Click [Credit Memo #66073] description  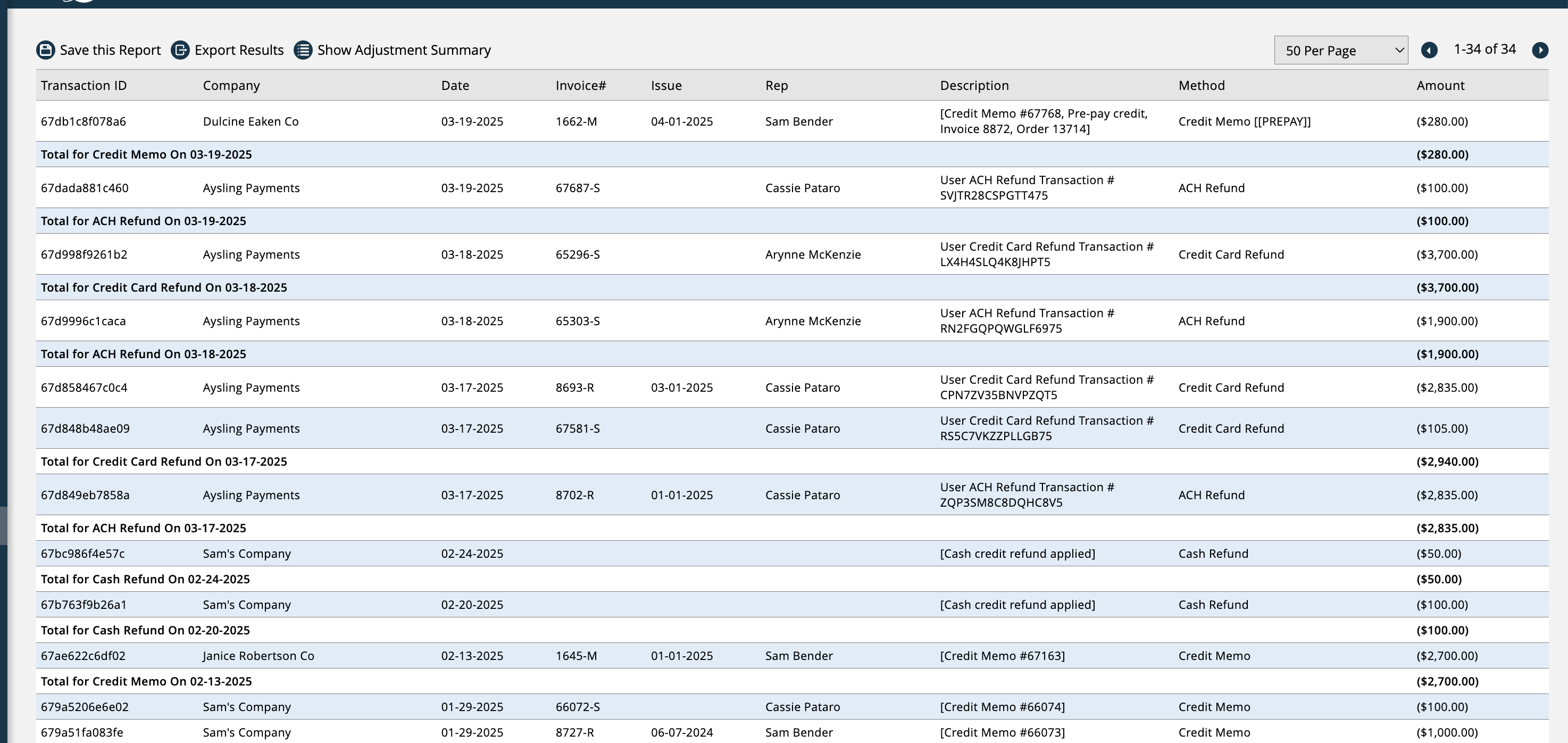point(1003,732)
